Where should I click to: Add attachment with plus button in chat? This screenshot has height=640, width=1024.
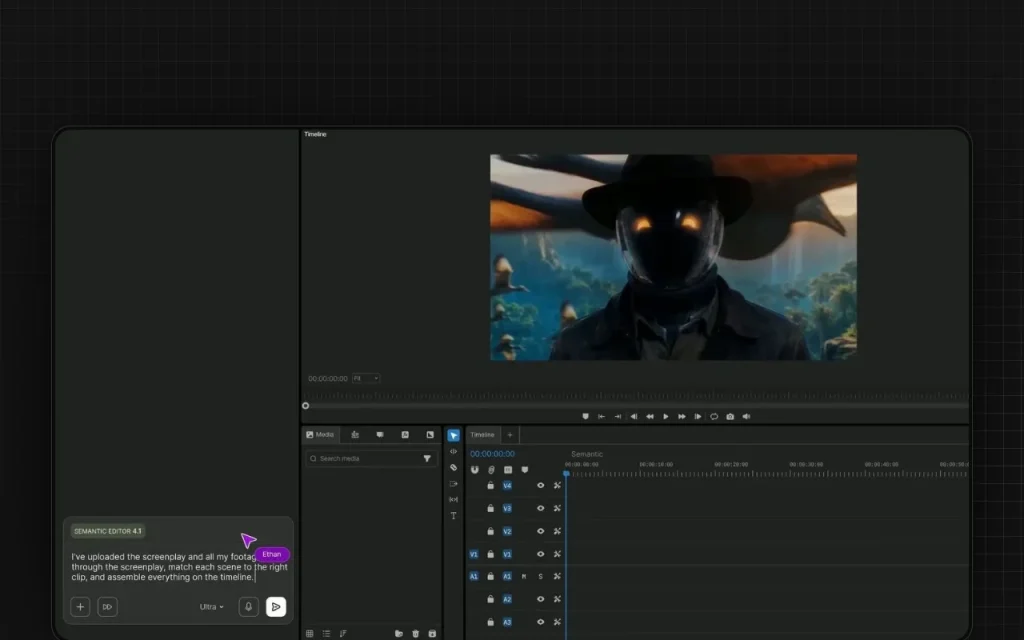80,607
